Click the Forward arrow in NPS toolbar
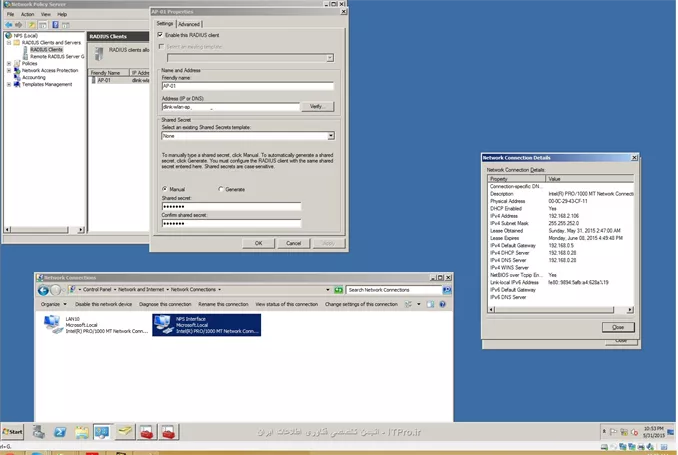This screenshot has width=678, height=455. 18,25
